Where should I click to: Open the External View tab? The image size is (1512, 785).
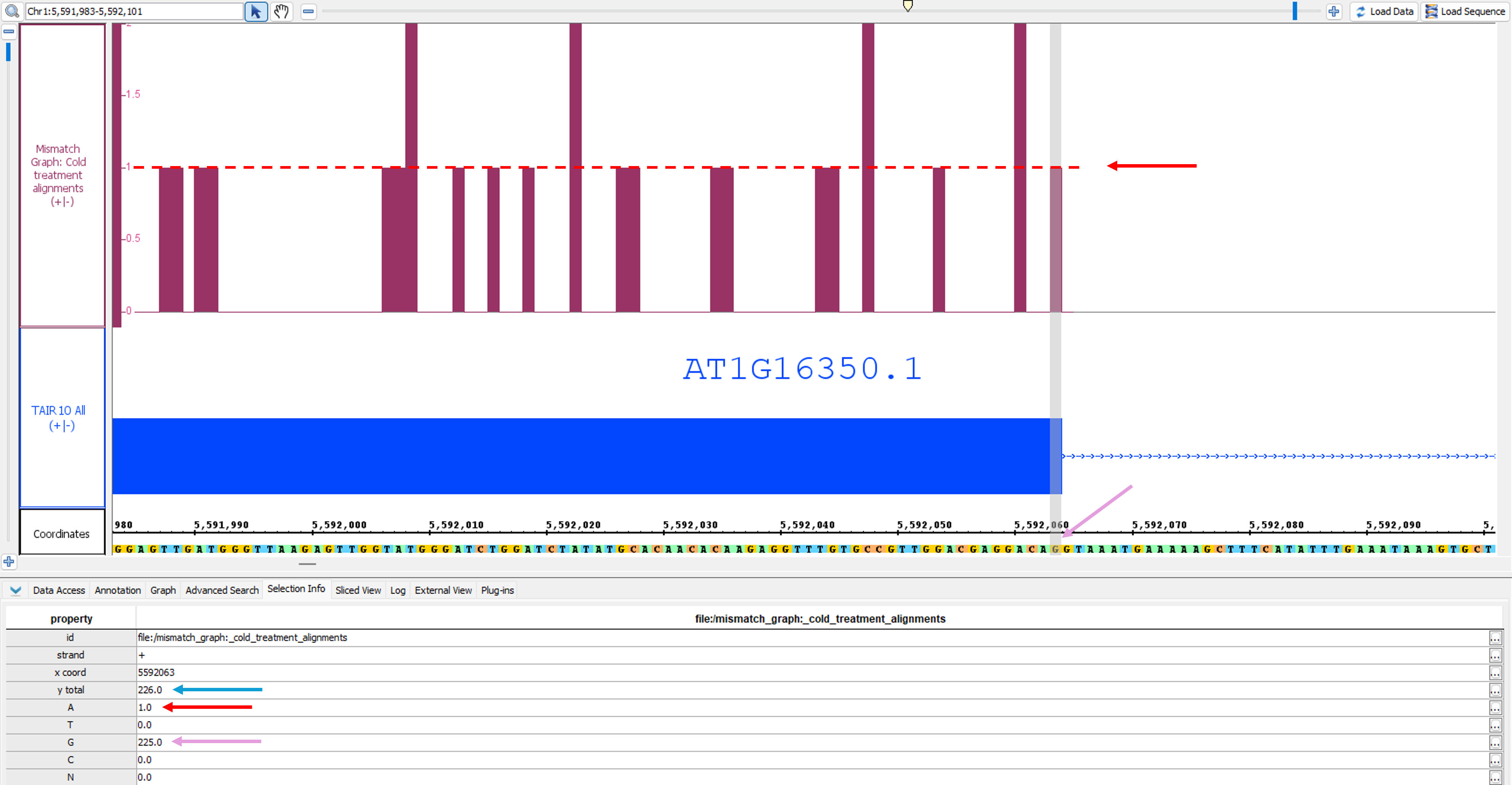coord(443,590)
